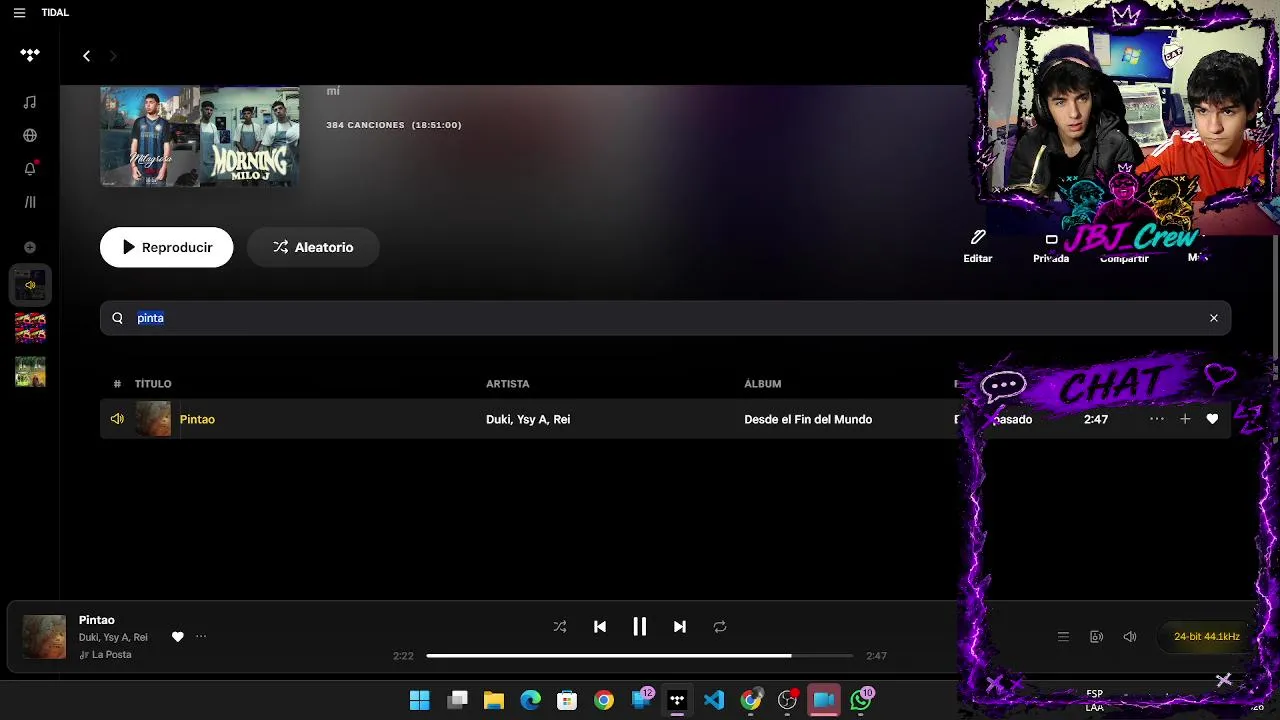The width and height of the screenshot is (1280, 720).
Task: Open File Explorer from taskbar
Action: click(x=494, y=700)
